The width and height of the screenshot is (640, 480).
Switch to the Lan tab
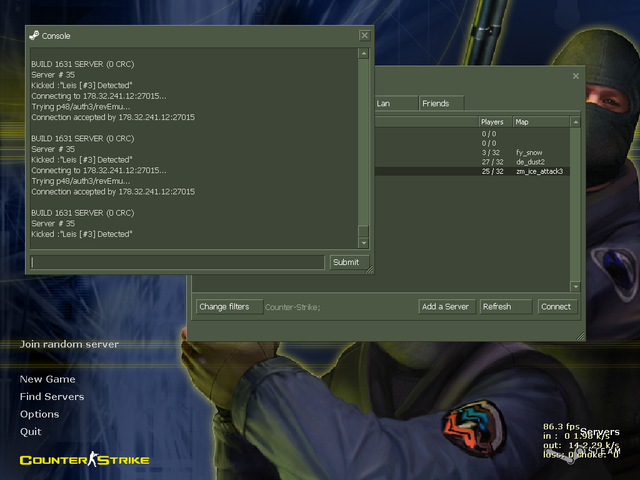(x=396, y=103)
